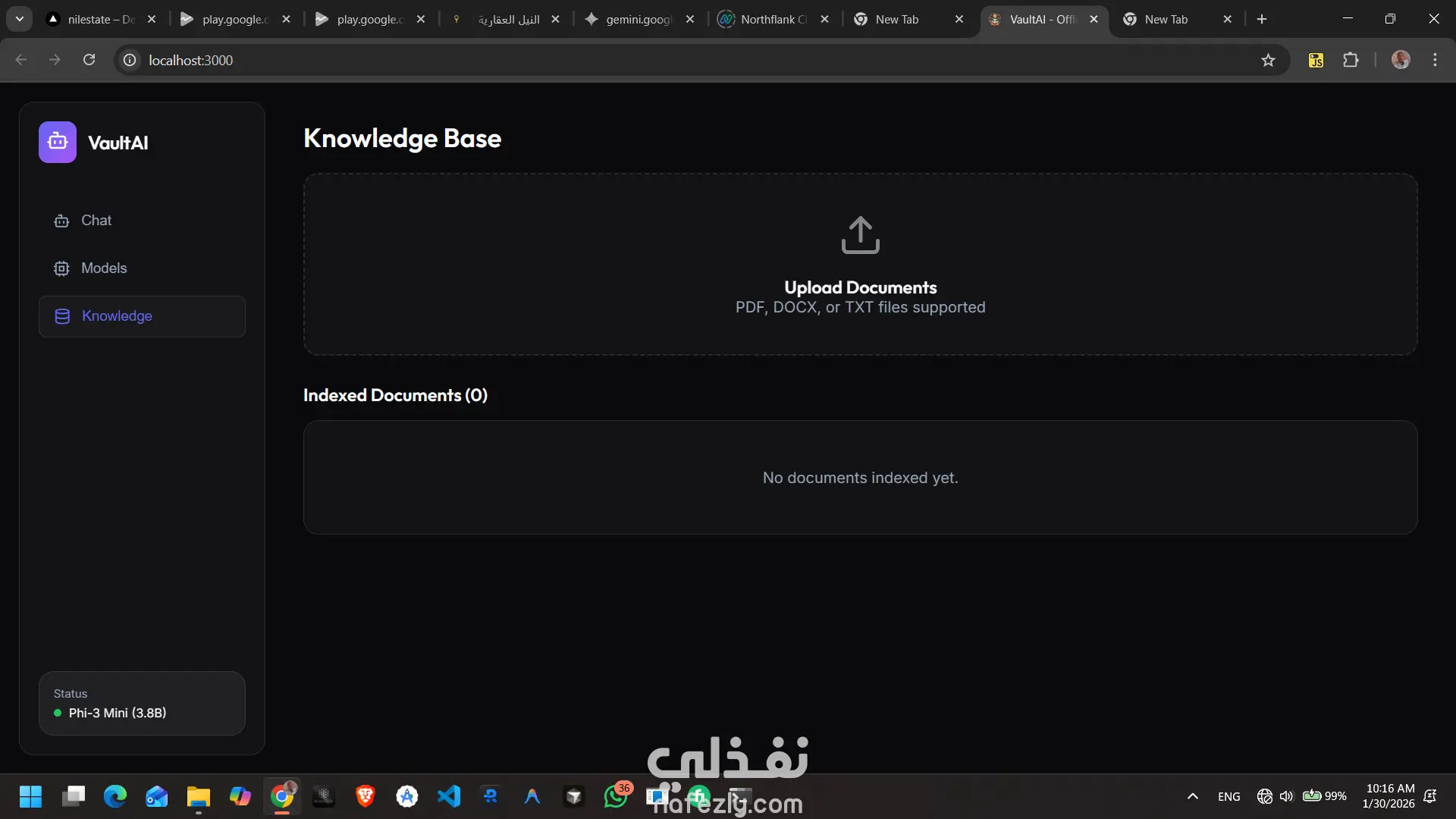Reload the localhost page
The height and width of the screenshot is (819, 1456).
[89, 60]
